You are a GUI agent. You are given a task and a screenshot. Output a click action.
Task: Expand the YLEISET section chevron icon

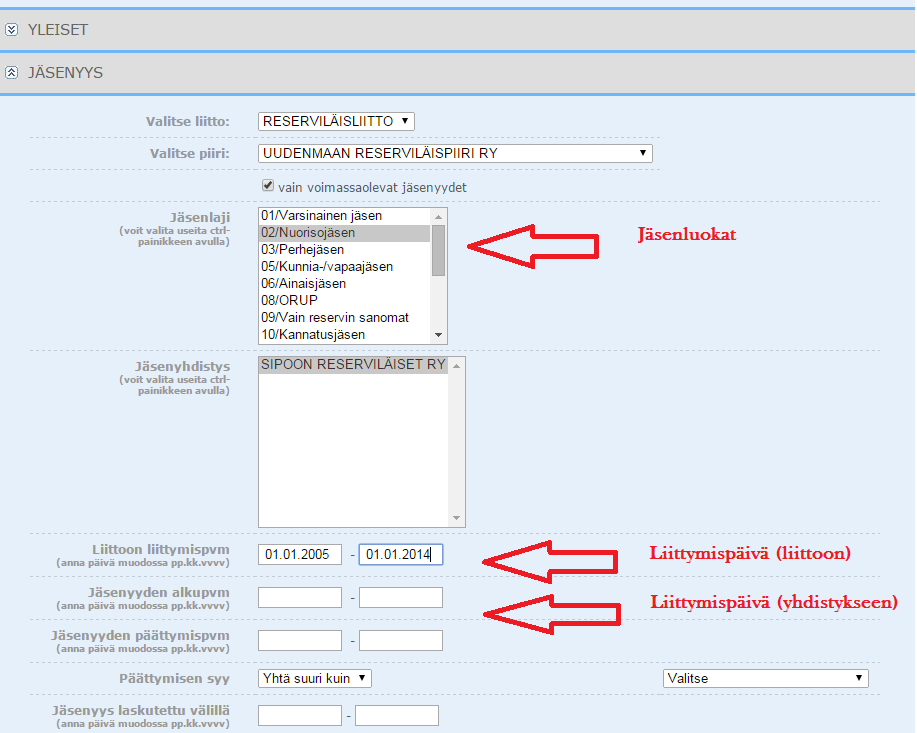pyautogui.click(x=11, y=29)
